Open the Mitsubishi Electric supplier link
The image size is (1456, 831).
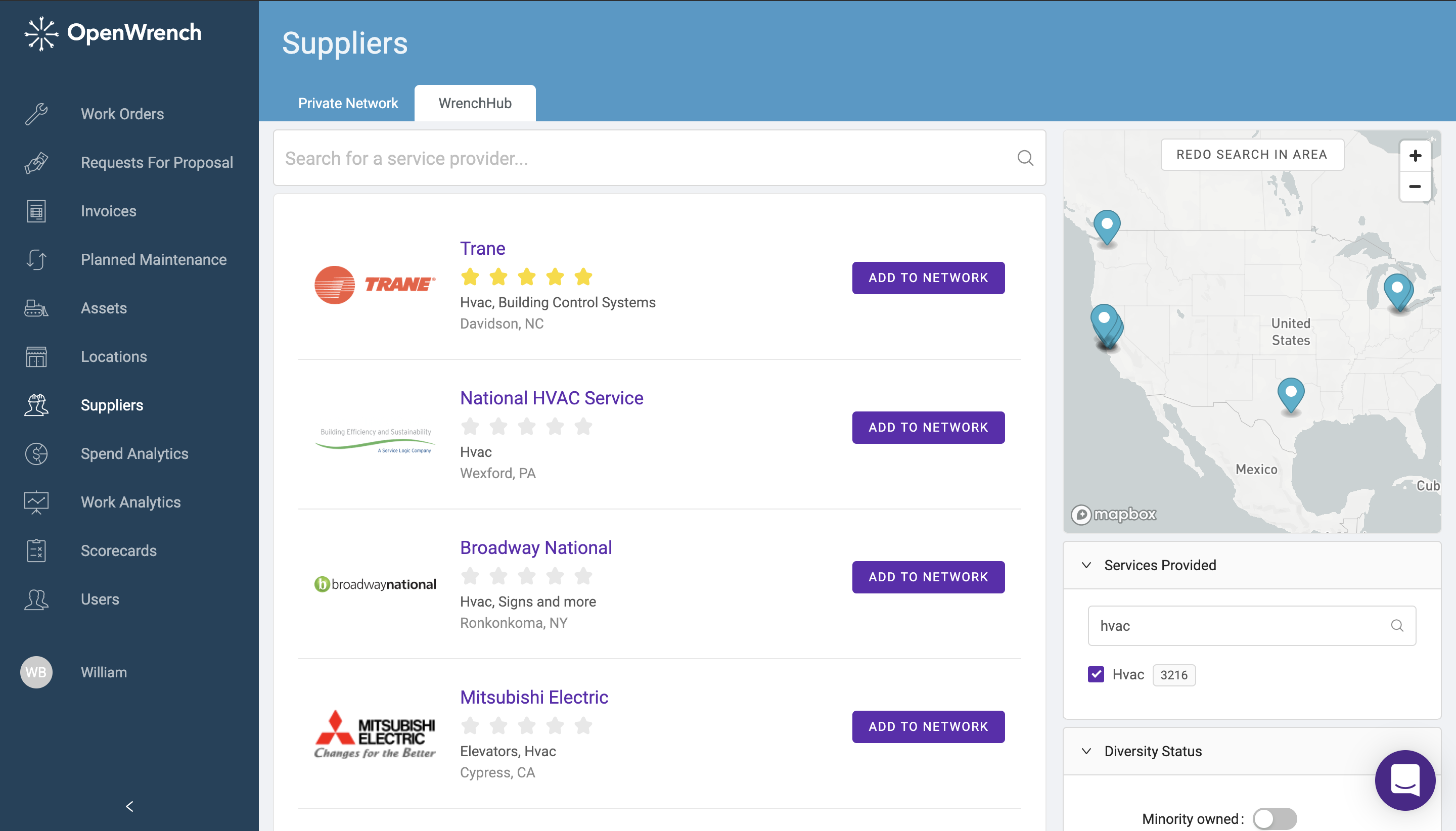534,697
